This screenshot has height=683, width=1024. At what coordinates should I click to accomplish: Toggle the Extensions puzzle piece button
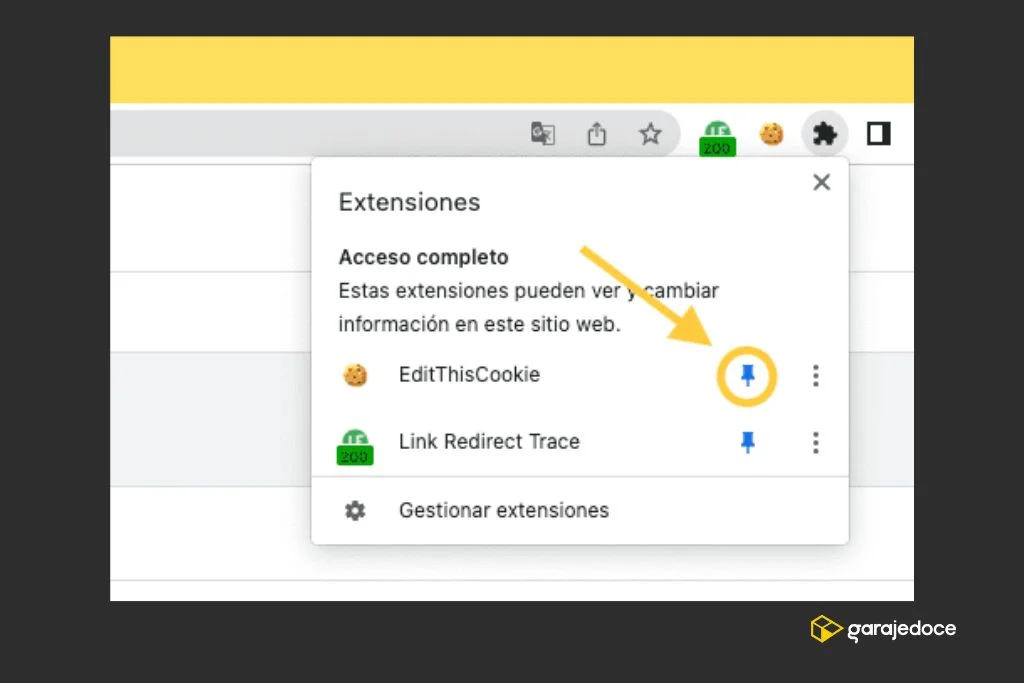pos(825,134)
